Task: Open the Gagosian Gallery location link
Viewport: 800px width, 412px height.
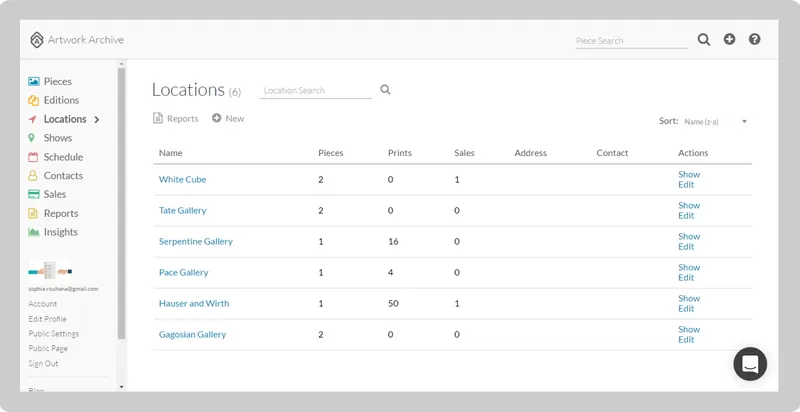Action: [192, 334]
